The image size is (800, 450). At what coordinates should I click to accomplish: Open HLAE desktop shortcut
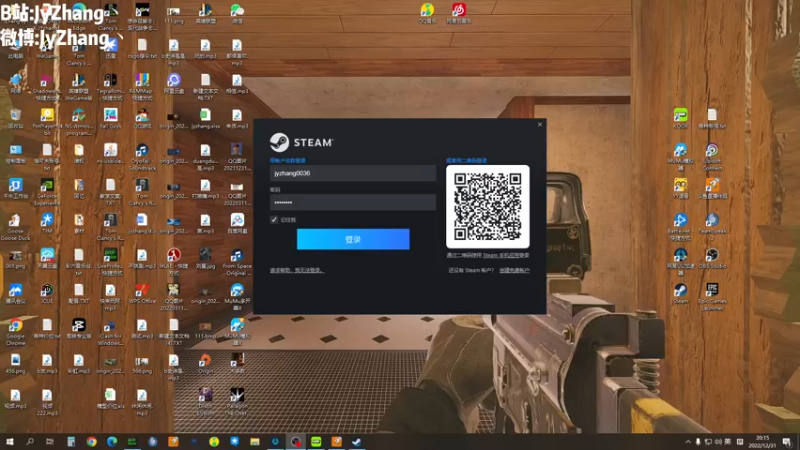(x=173, y=262)
